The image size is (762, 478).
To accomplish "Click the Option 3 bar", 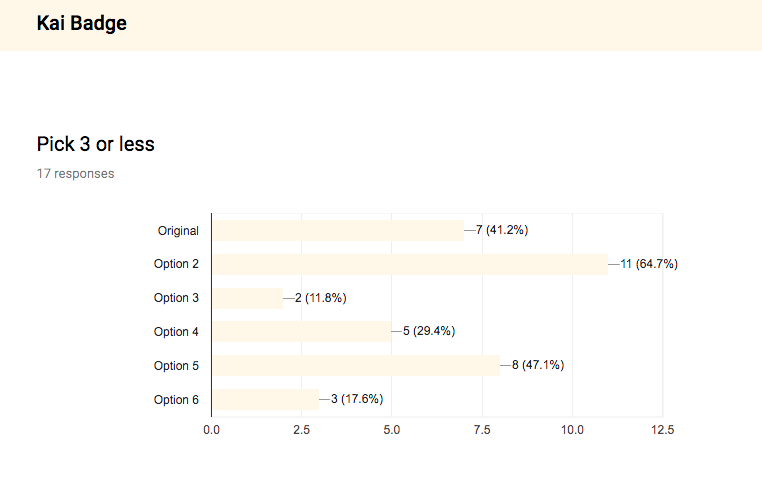I will [x=247, y=298].
